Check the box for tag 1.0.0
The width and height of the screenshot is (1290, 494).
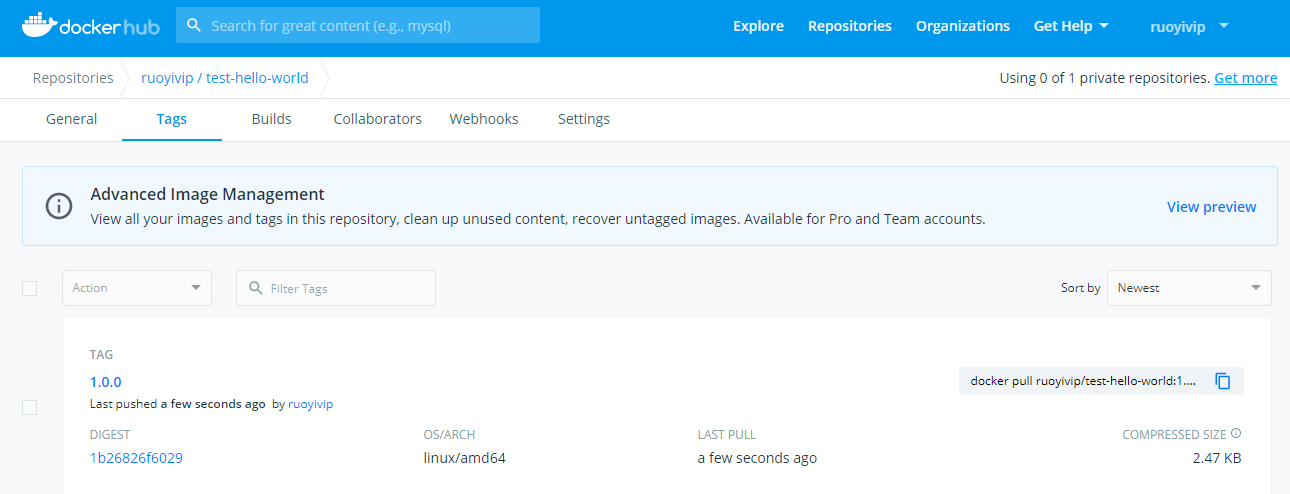[30, 407]
